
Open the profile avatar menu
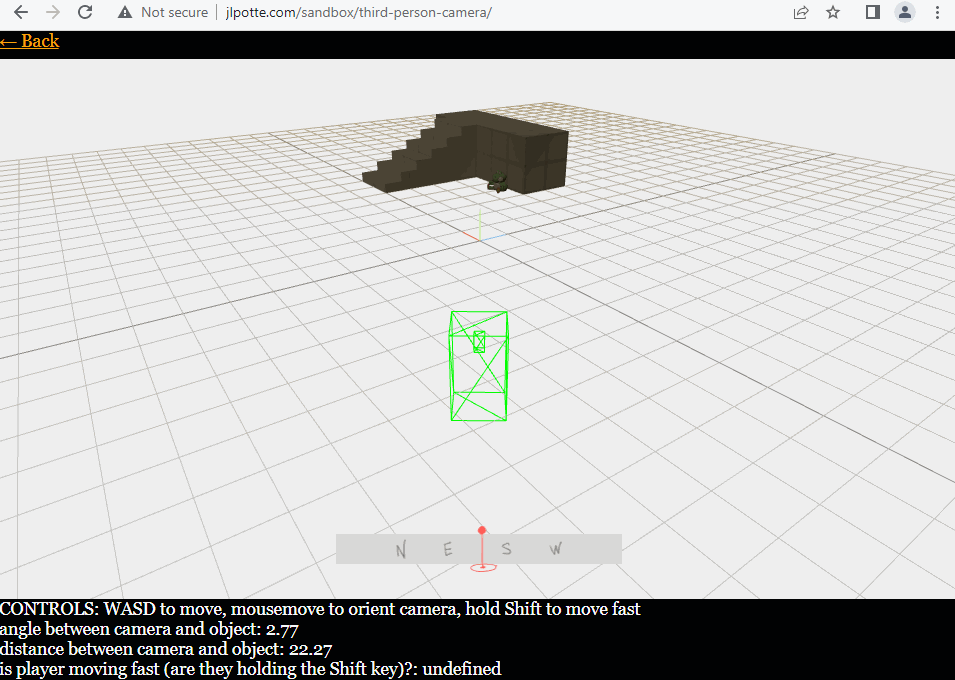(905, 12)
